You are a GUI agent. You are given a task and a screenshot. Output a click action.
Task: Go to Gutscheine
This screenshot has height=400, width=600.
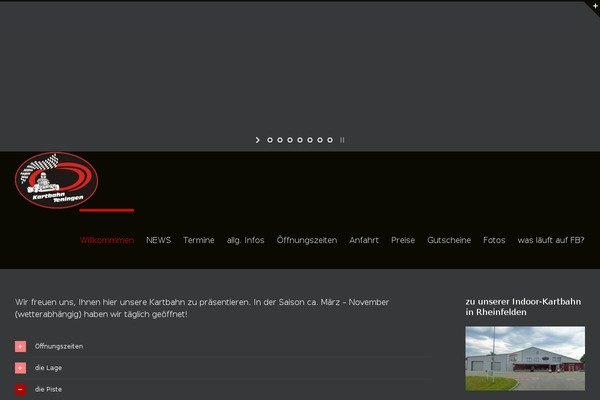[449, 240]
